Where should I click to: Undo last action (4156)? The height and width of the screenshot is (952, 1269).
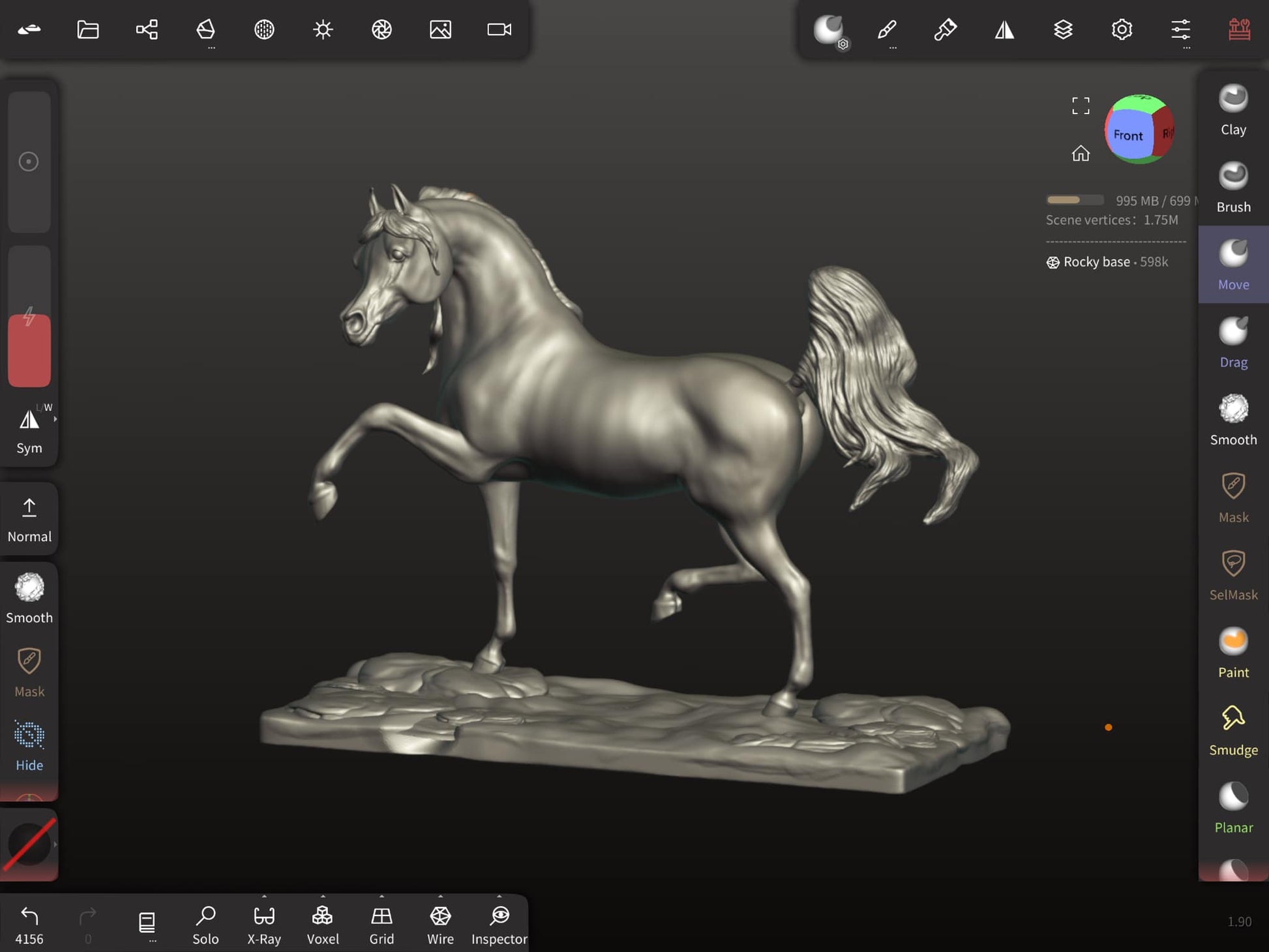click(x=29, y=924)
